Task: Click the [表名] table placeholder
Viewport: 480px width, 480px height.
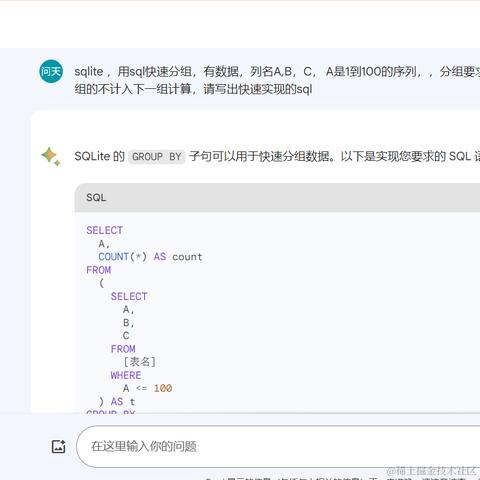Action: [x=139, y=362]
